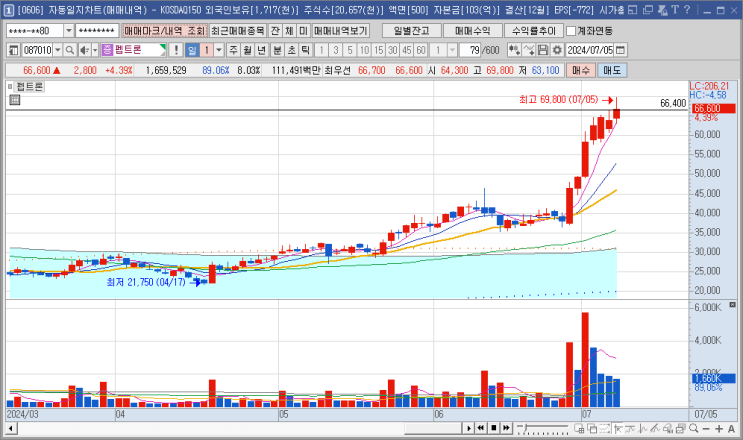Click the speaker sound icon

(x=84, y=50)
